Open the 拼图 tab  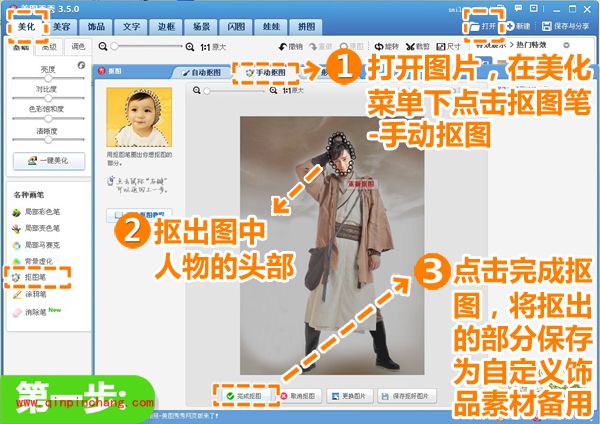pyautogui.click(x=307, y=27)
